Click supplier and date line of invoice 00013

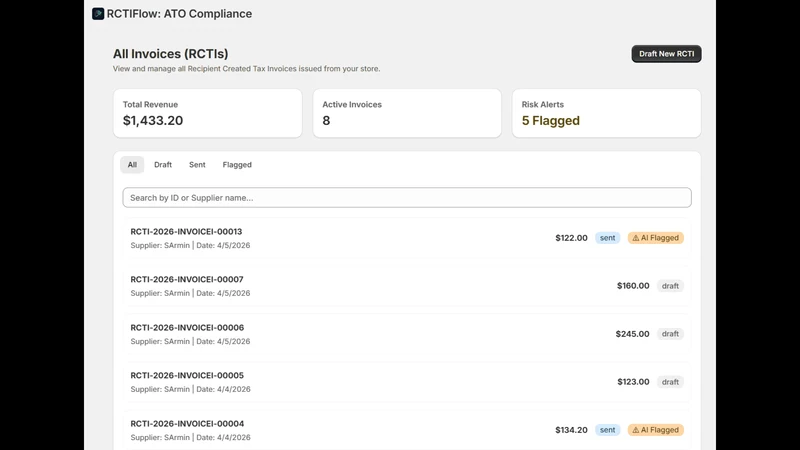(190, 245)
